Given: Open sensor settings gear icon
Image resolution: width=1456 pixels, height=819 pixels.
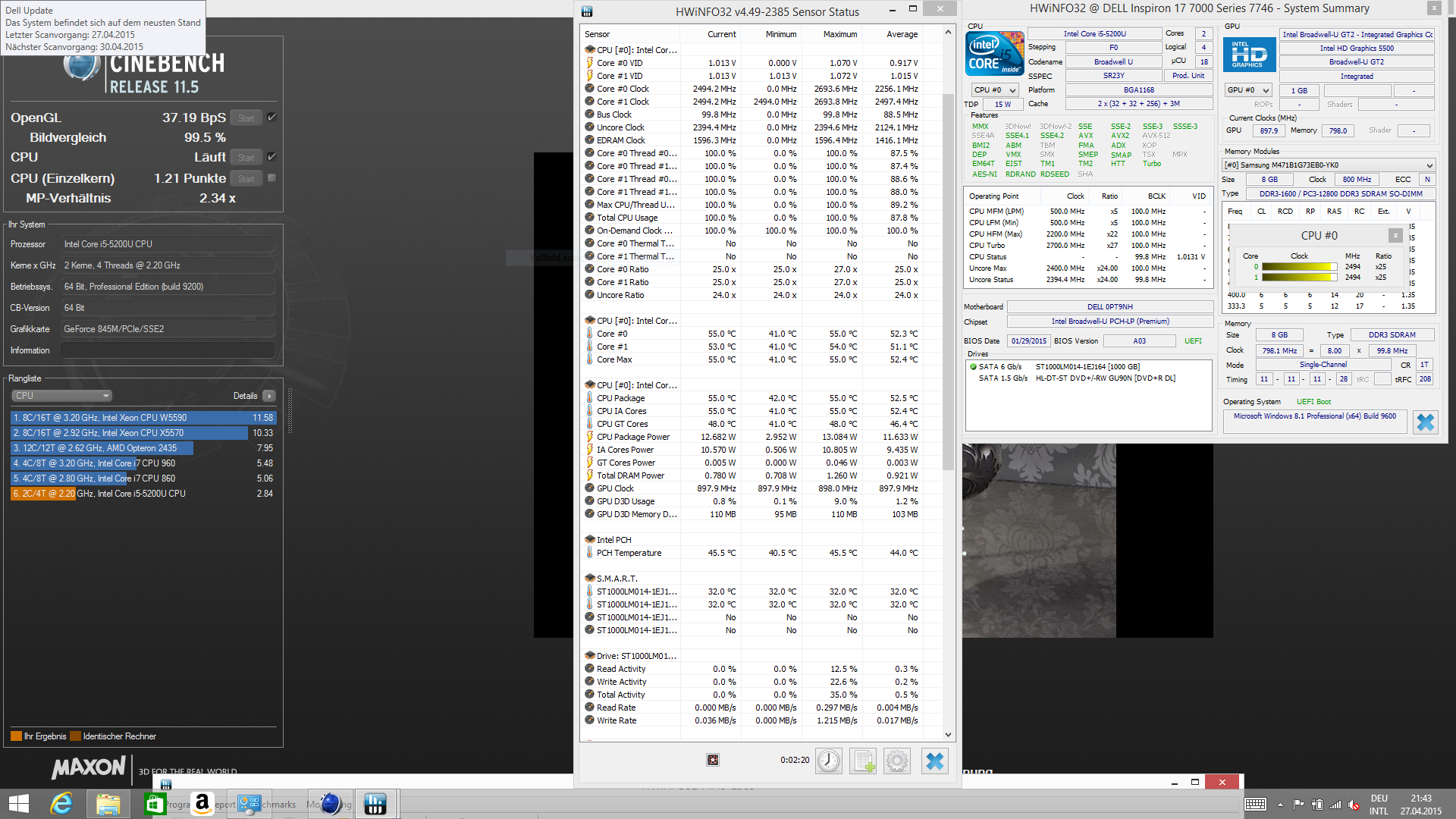Looking at the screenshot, I should click(897, 761).
